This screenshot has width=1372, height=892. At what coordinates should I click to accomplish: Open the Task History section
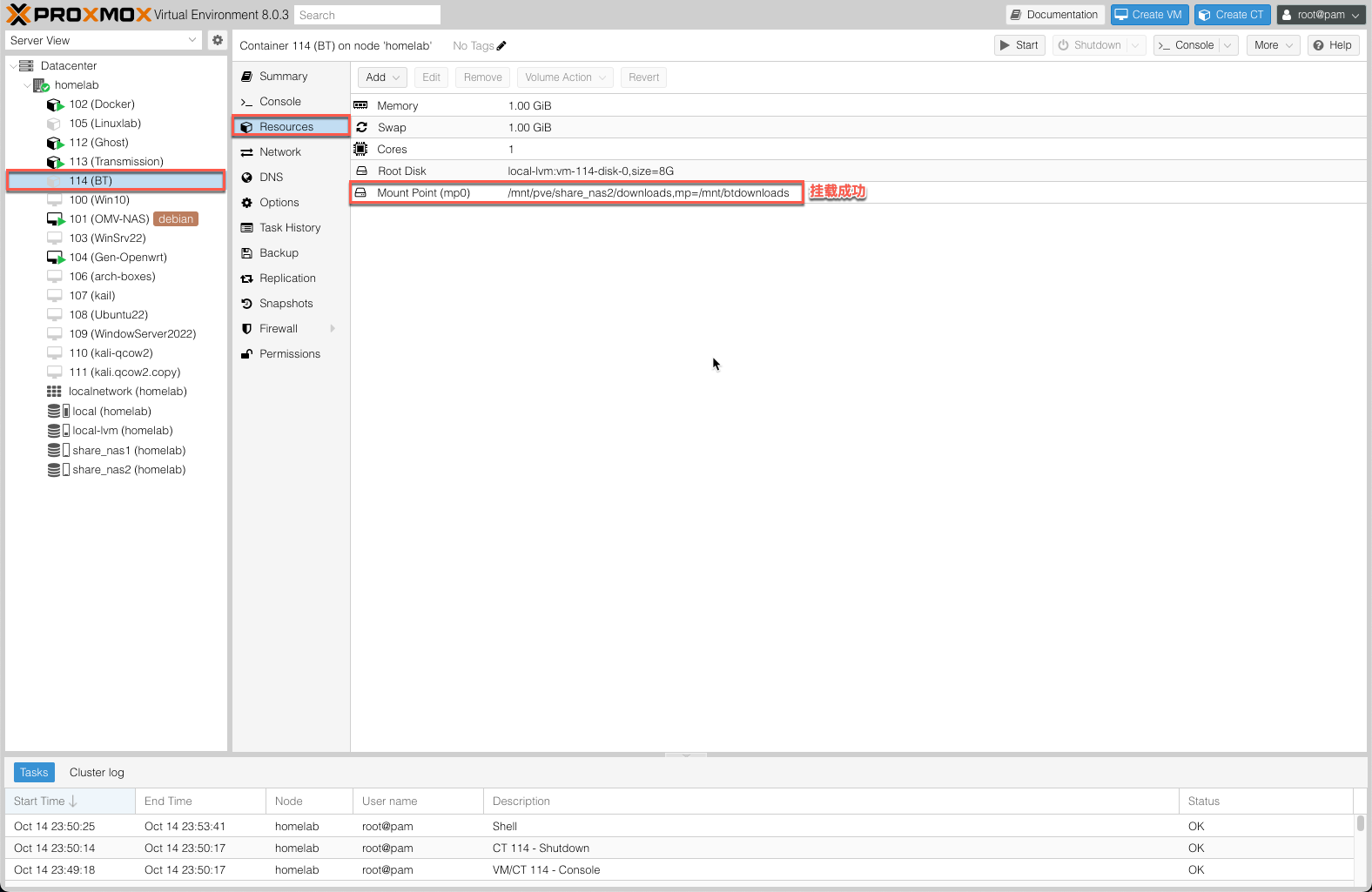(291, 228)
